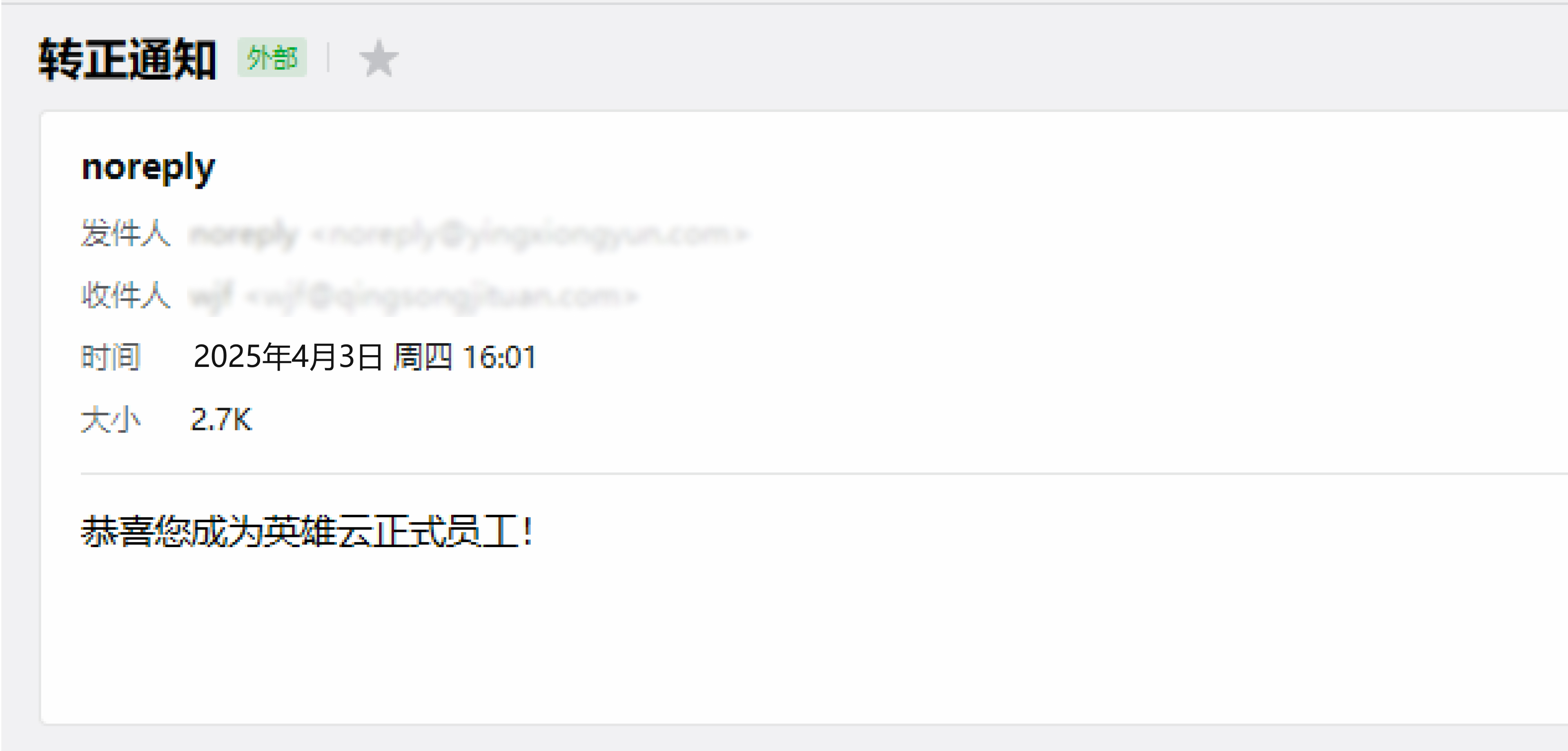The height and width of the screenshot is (751, 1568).
Task: Click the divider line above message body
Action: (x=824, y=473)
